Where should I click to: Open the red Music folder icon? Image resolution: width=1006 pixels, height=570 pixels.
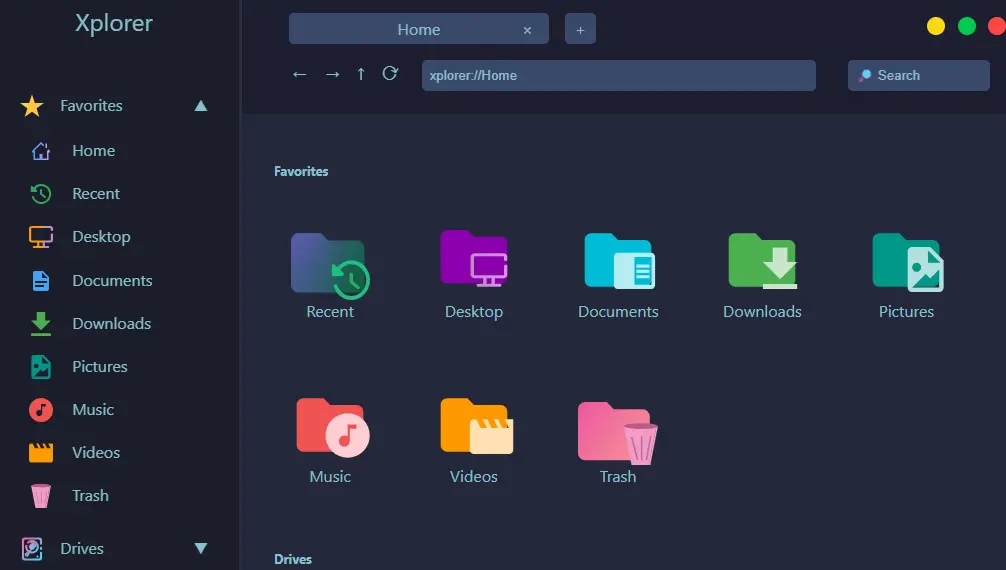(332, 427)
